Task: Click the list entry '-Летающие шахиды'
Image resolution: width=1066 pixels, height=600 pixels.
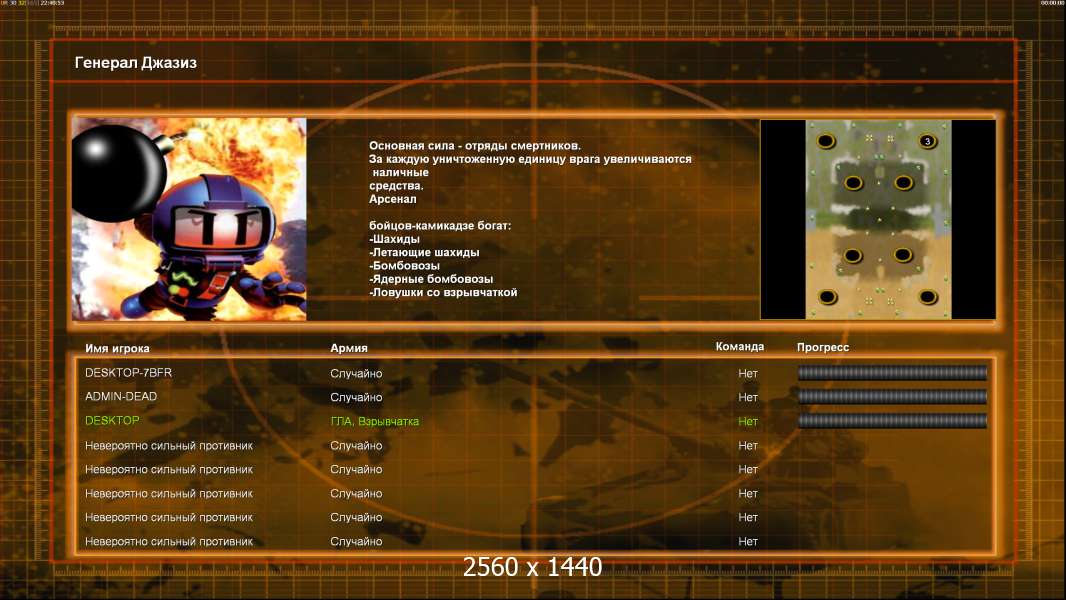Action: [424, 252]
